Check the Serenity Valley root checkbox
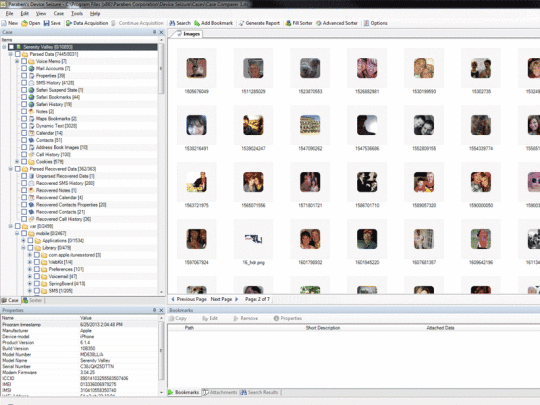This screenshot has height=405, width=540. (11, 47)
